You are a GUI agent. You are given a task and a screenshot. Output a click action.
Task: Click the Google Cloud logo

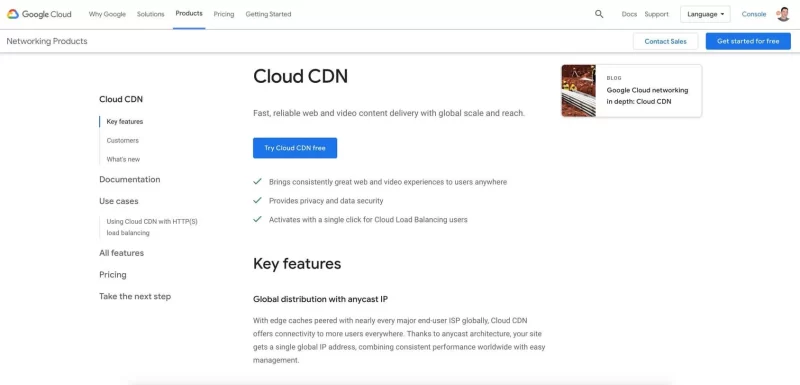39,14
